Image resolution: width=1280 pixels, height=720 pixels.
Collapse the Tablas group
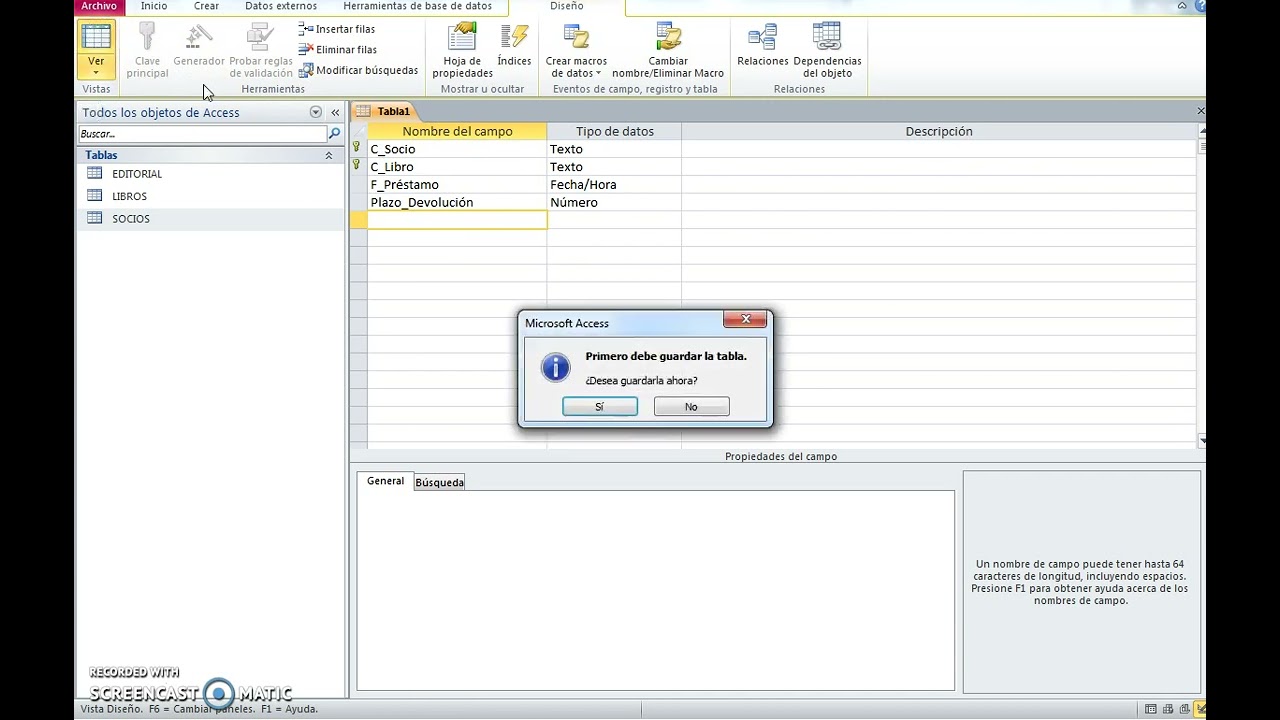[x=328, y=155]
